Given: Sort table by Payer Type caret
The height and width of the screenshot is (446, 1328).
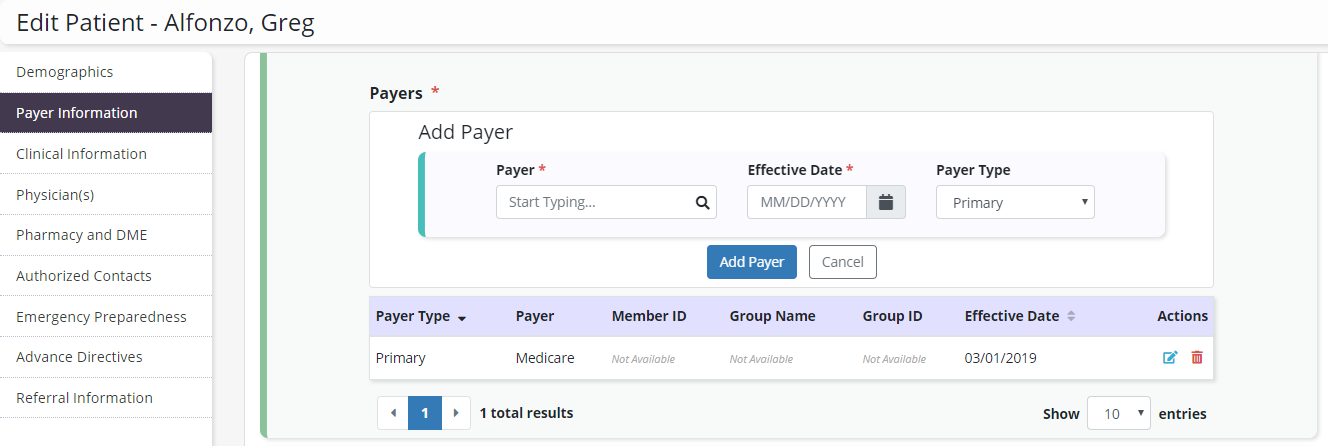Looking at the screenshot, I should point(462,318).
